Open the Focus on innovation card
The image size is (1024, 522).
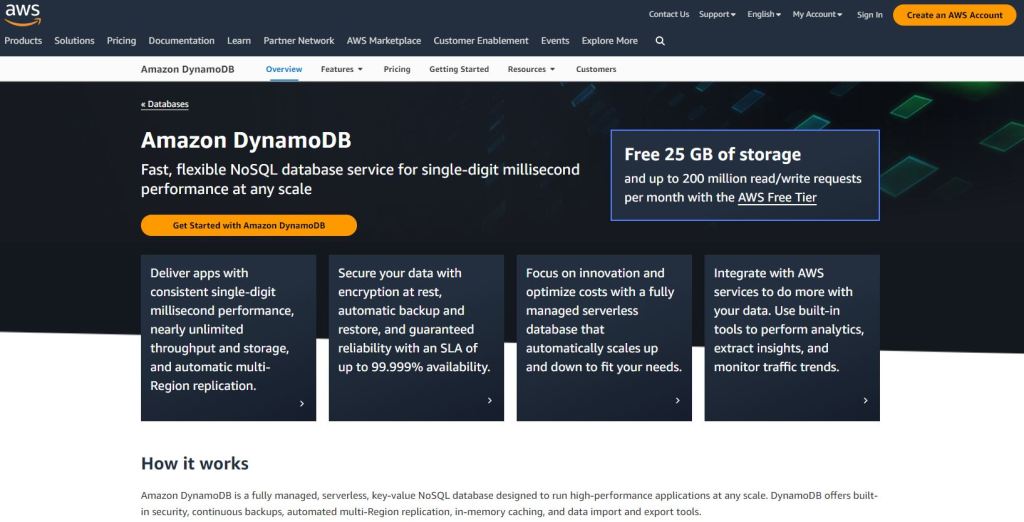pyautogui.click(x=604, y=338)
